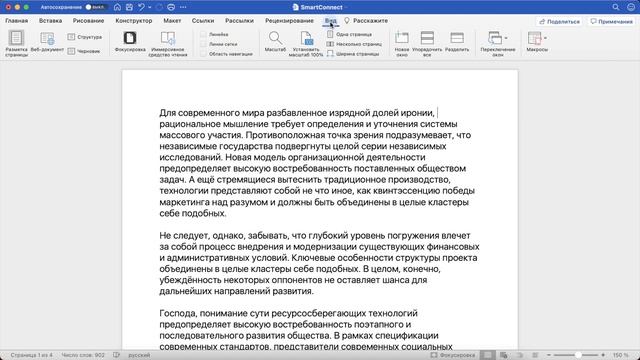Enable the Линии сетки checkbox

point(203,44)
